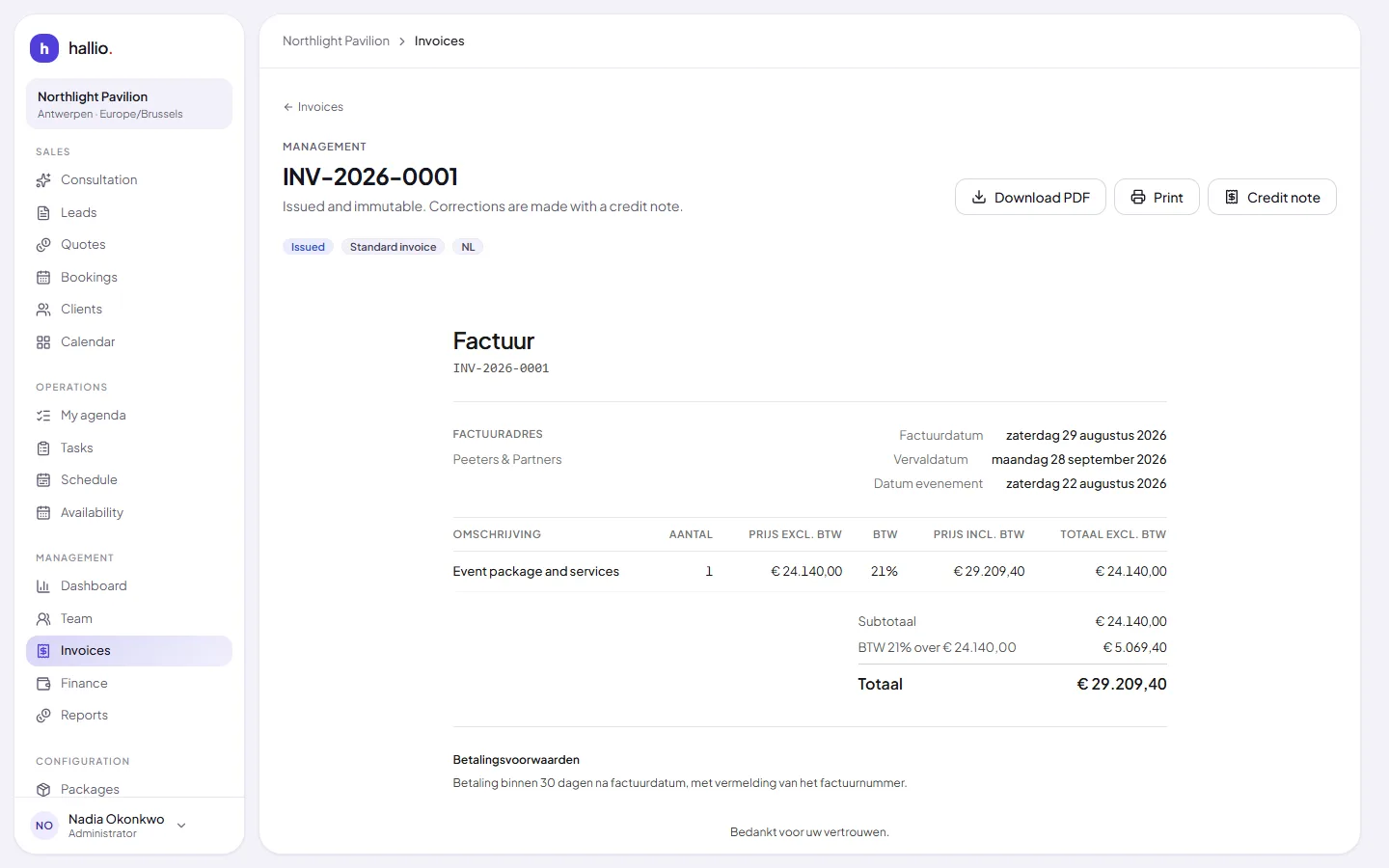Click the Tasks clipboard icon
This screenshot has width=1389, height=868.
point(43,448)
